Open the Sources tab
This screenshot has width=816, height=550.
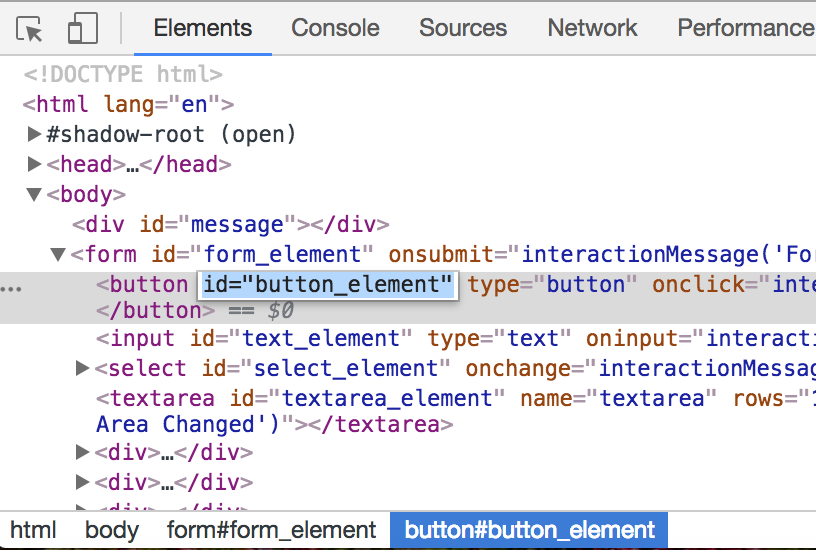coord(463,28)
